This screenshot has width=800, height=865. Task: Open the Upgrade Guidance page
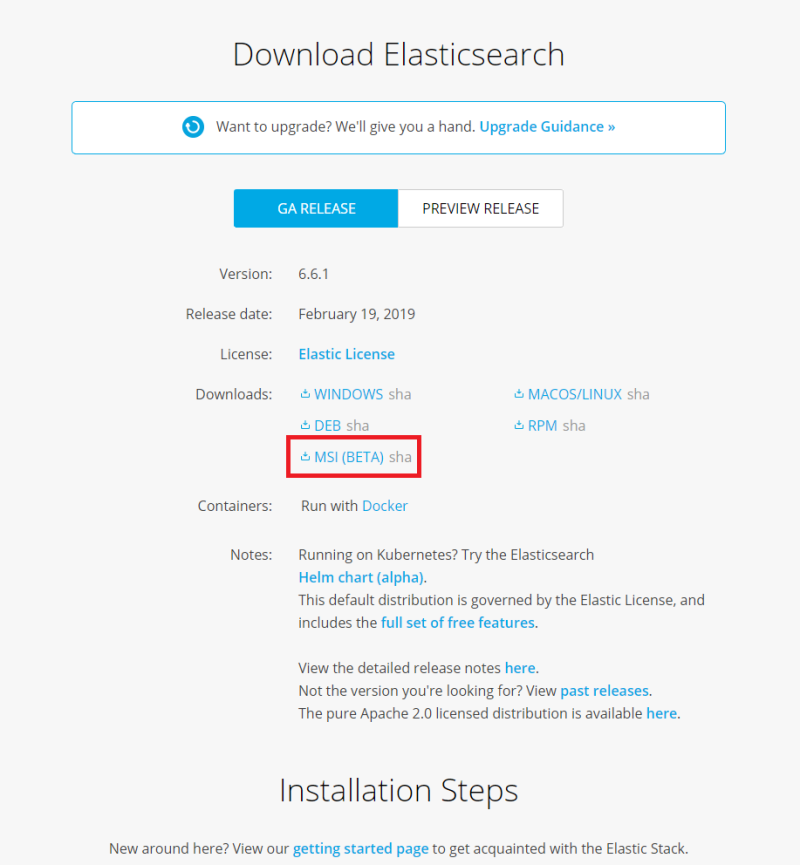546,127
